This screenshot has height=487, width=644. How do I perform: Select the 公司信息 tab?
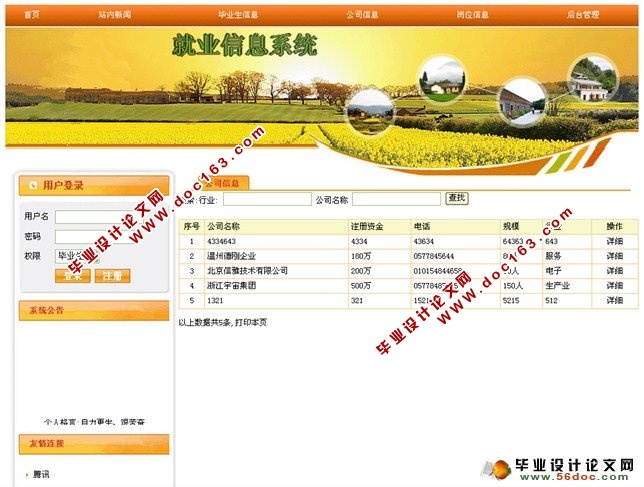(x=221, y=183)
